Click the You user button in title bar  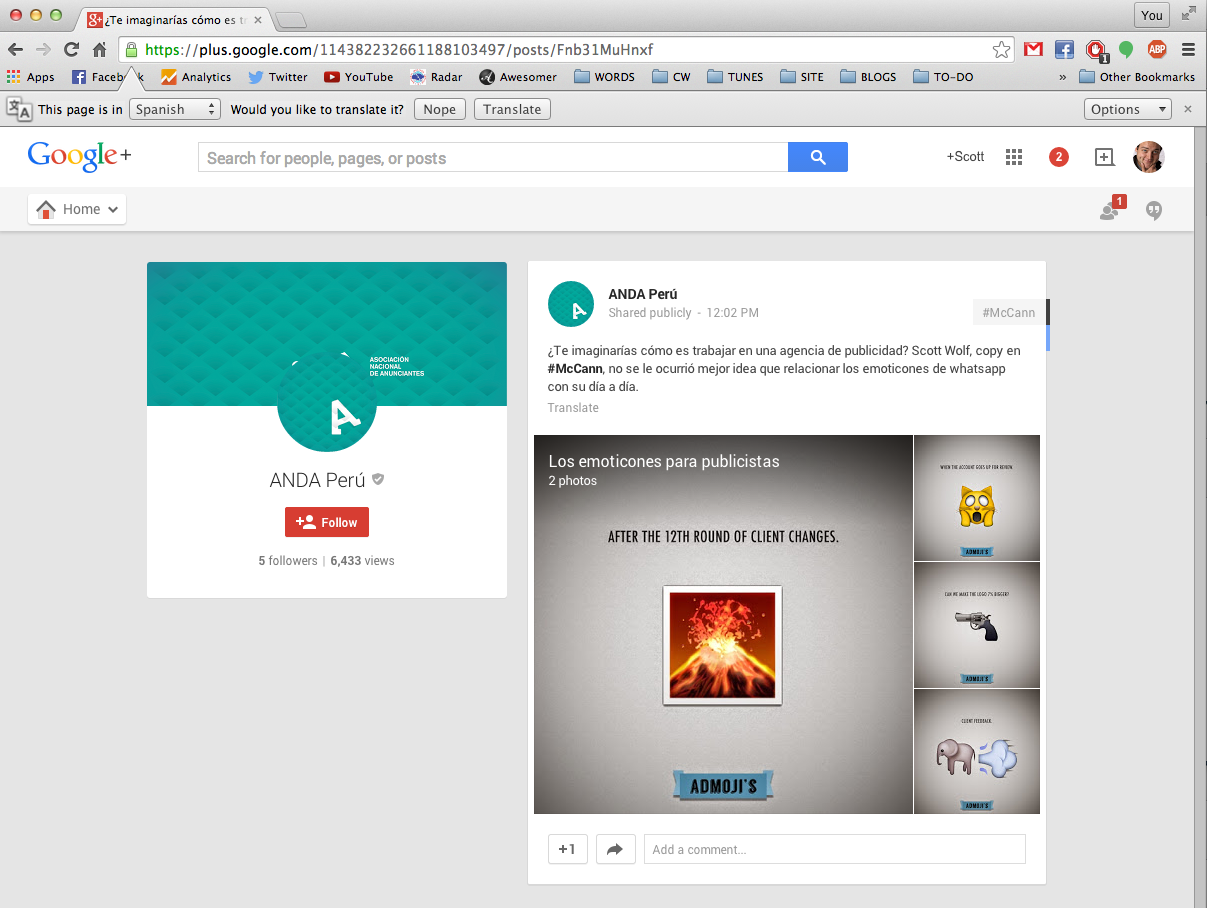[1152, 15]
